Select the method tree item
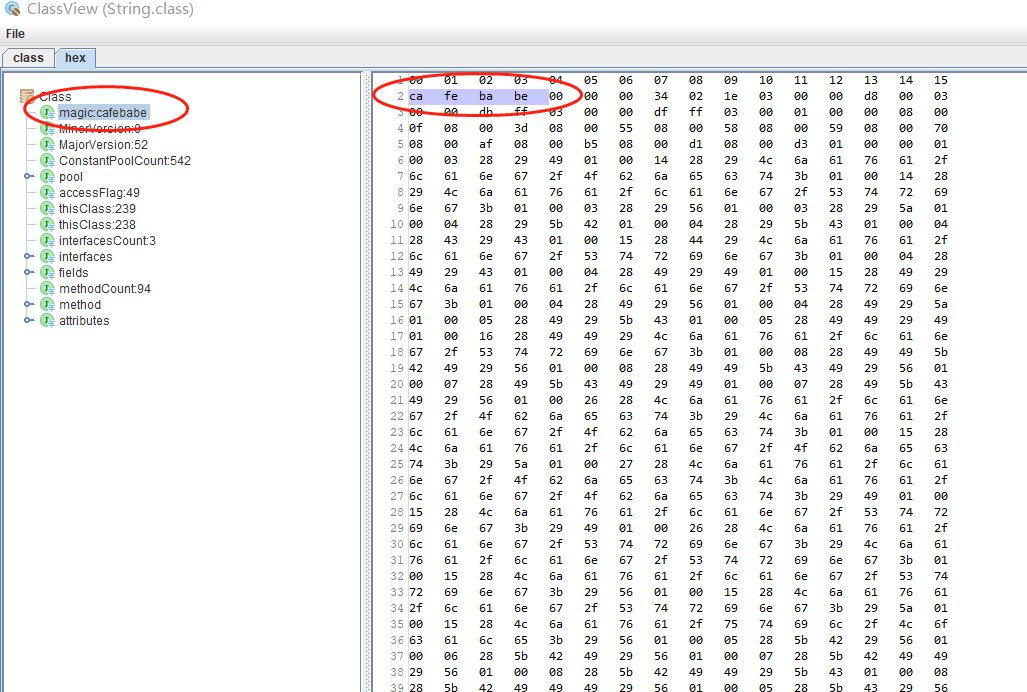 [80, 304]
